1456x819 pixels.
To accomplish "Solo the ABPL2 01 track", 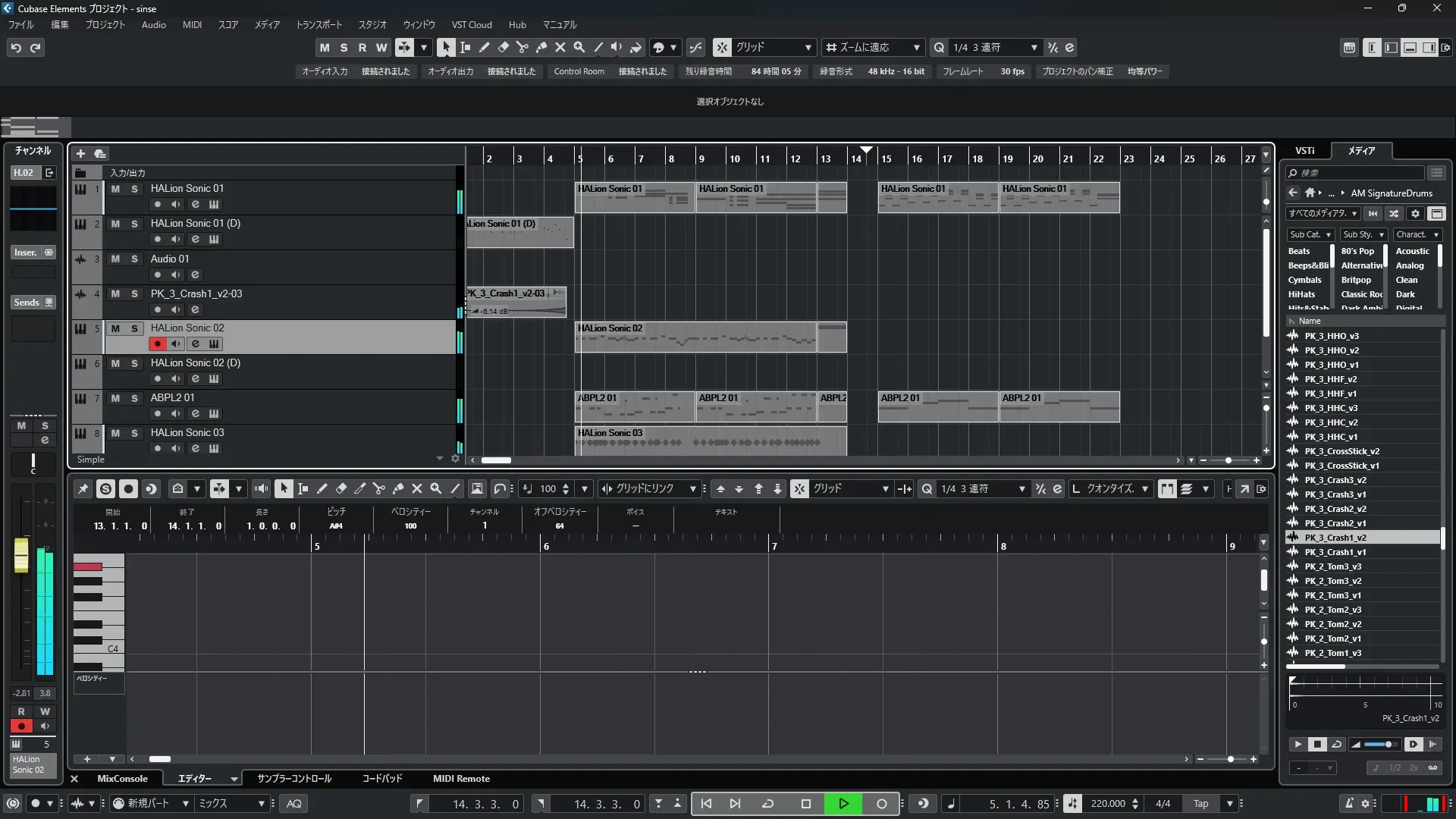I will [134, 398].
